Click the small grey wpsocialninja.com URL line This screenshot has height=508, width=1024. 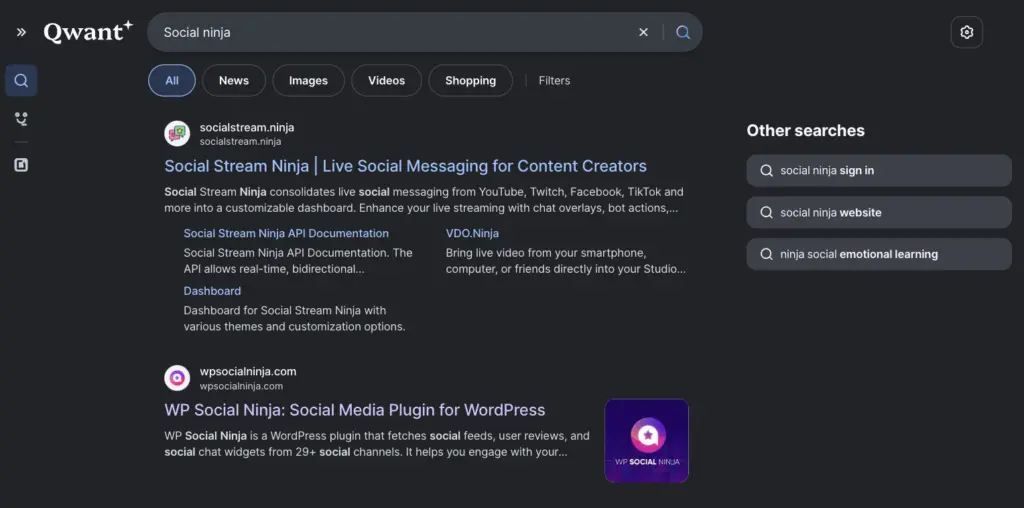click(242, 386)
